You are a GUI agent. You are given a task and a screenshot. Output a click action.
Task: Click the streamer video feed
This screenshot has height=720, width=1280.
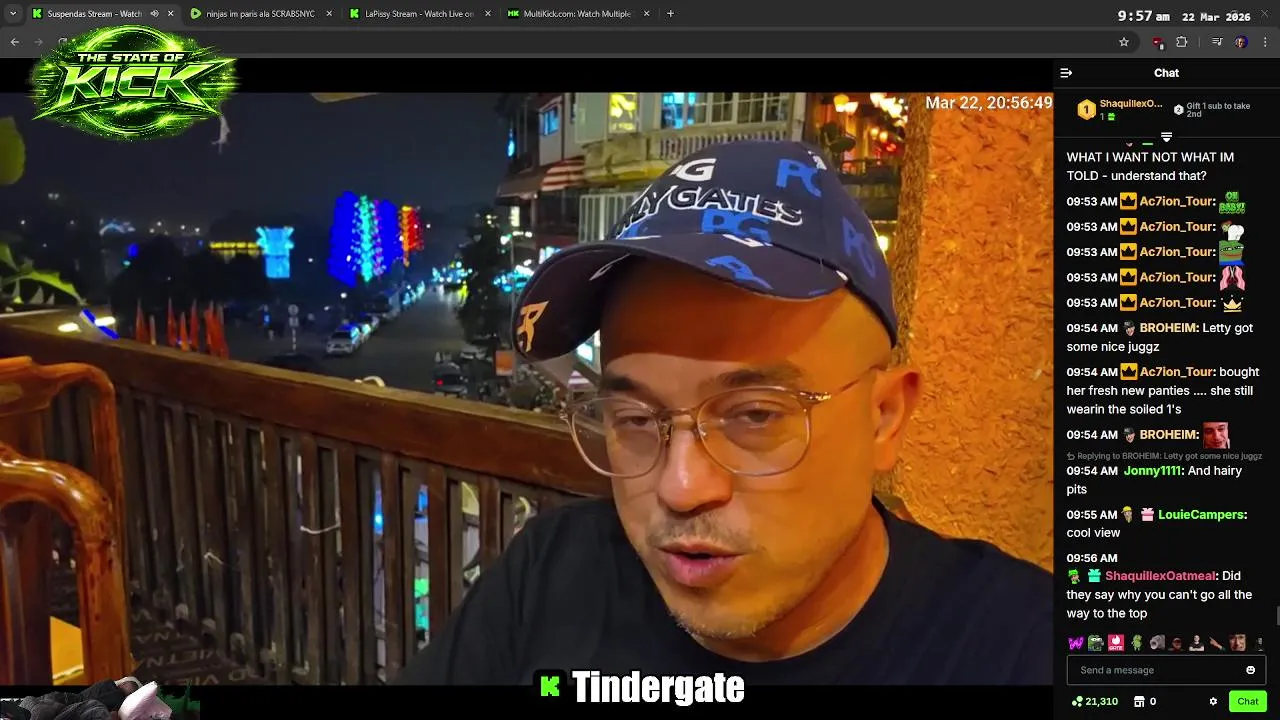(x=526, y=388)
